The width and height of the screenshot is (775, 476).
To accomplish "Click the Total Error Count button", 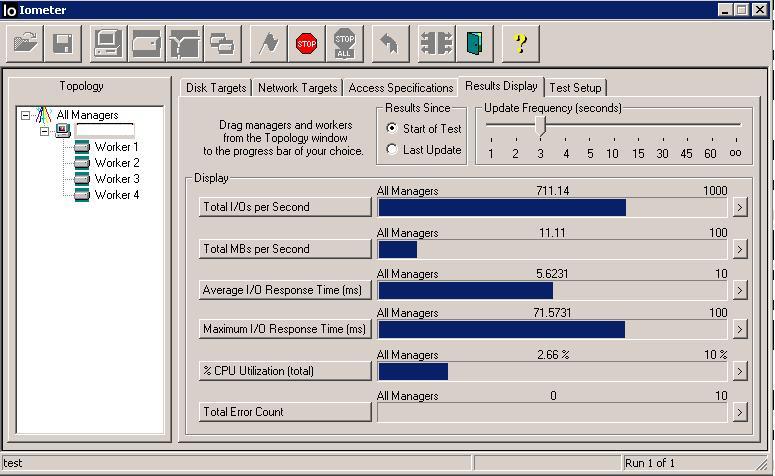I will [x=285, y=412].
